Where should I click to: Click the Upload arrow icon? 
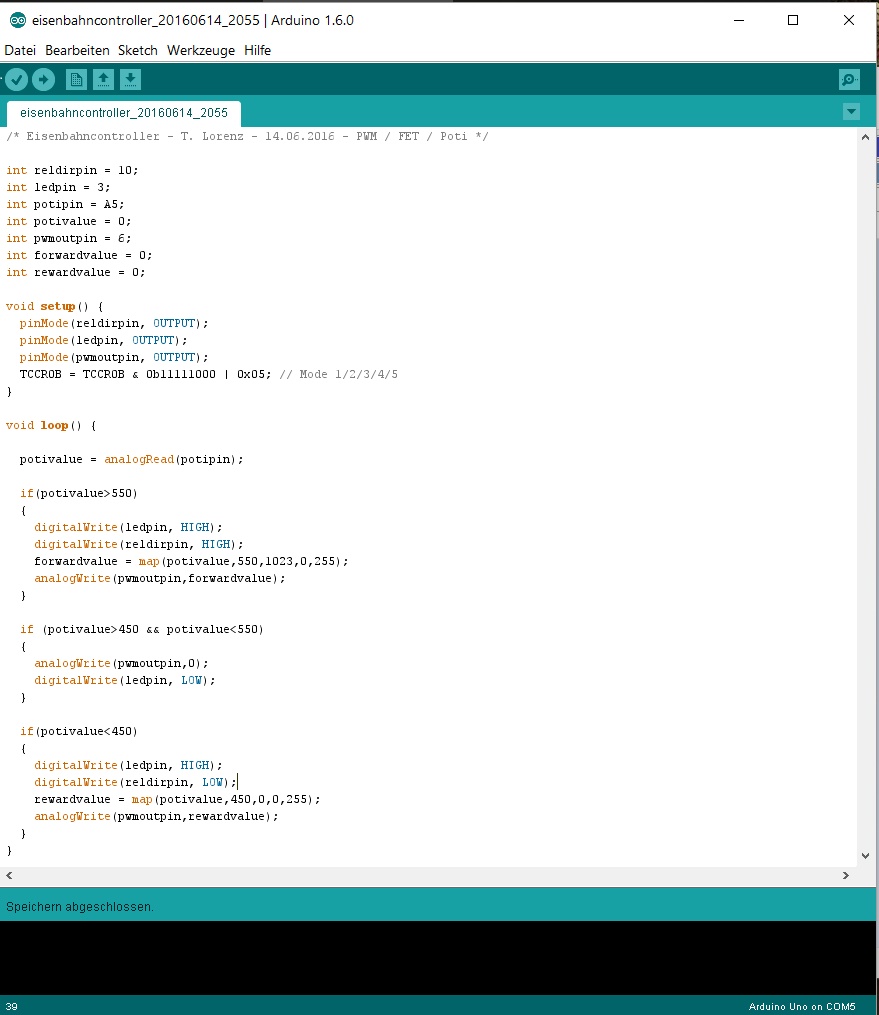[43, 80]
